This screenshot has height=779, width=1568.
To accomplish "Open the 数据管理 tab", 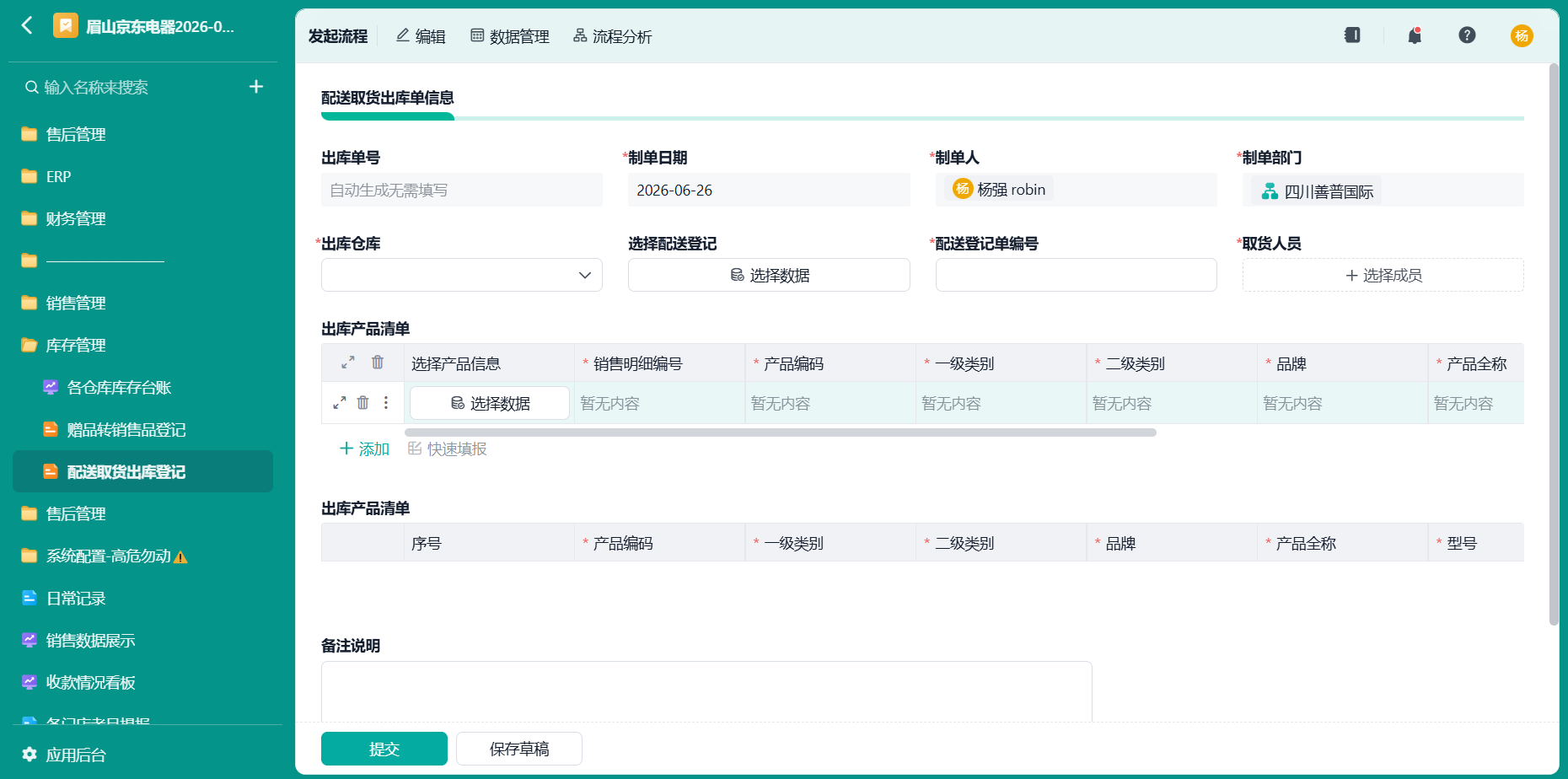I will [510, 36].
